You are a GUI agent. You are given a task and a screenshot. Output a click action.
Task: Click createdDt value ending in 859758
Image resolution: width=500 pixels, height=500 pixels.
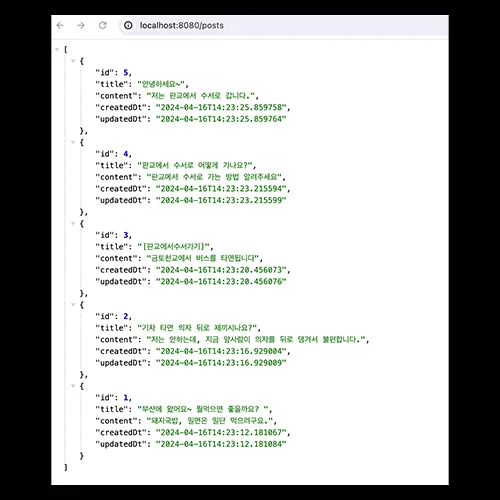pyautogui.click(x=221, y=108)
